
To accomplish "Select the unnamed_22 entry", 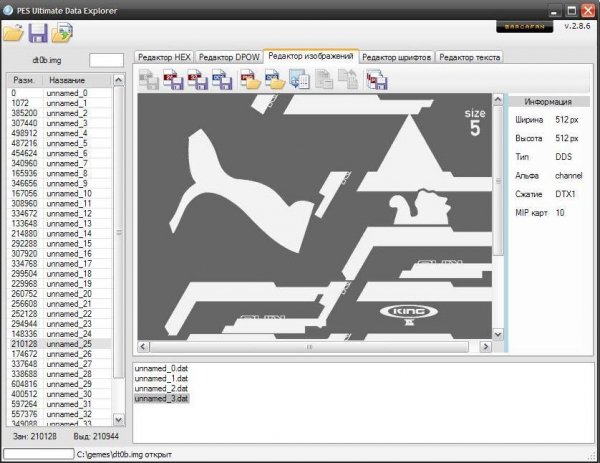I will pos(60,314).
